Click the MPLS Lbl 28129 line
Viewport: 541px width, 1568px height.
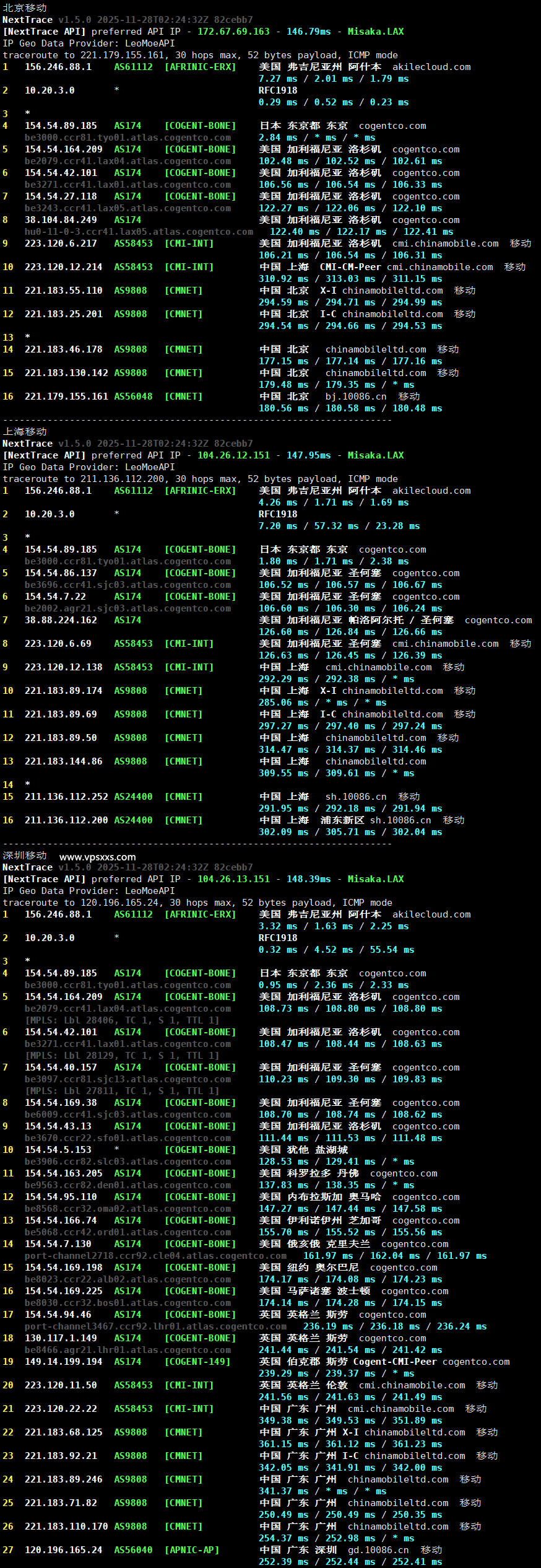122,1056
